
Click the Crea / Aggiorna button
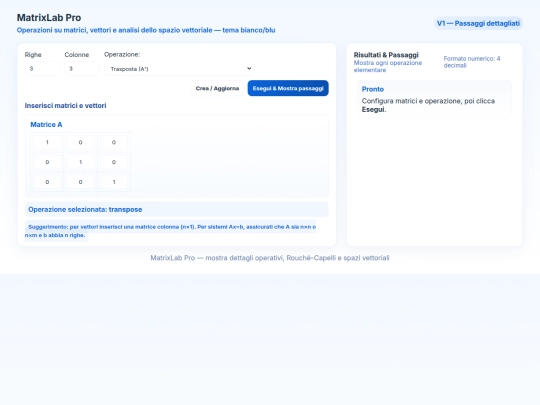click(217, 88)
